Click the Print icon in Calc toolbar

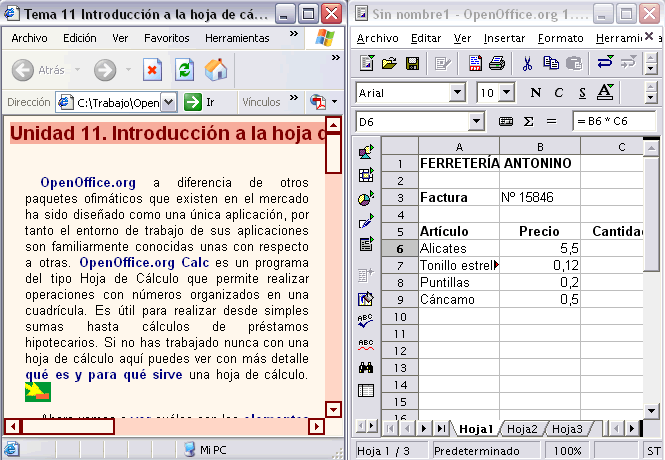click(496, 64)
